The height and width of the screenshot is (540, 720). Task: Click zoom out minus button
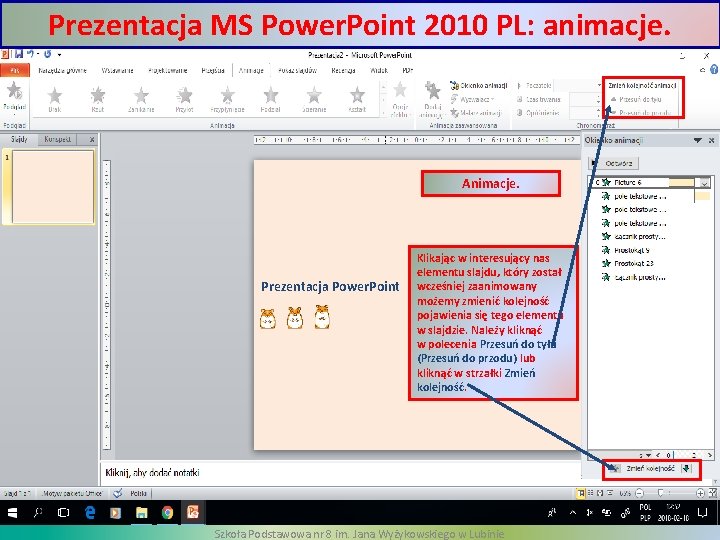click(x=639, y=493)
